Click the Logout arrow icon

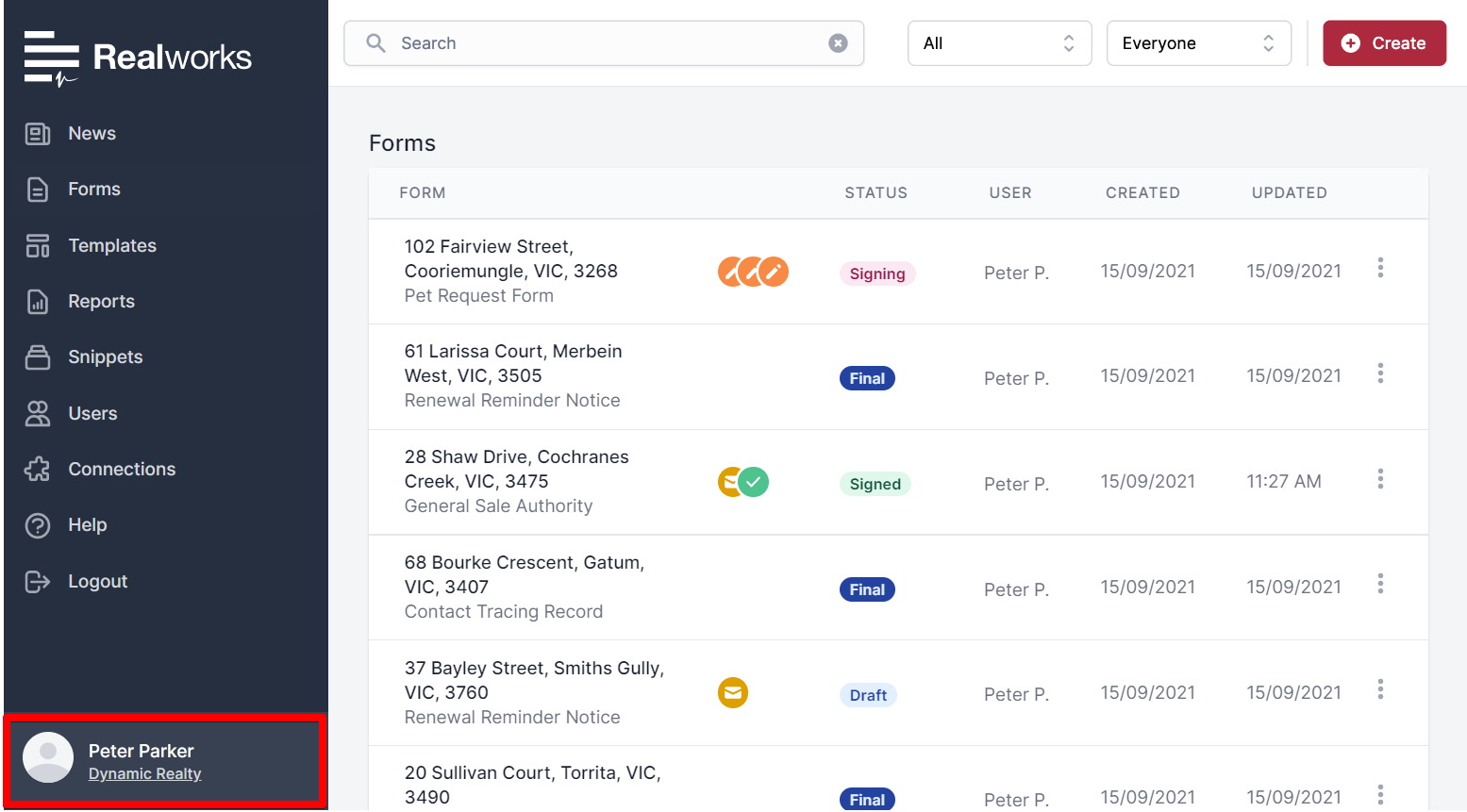pyautogui.click(x=38, y=582)
